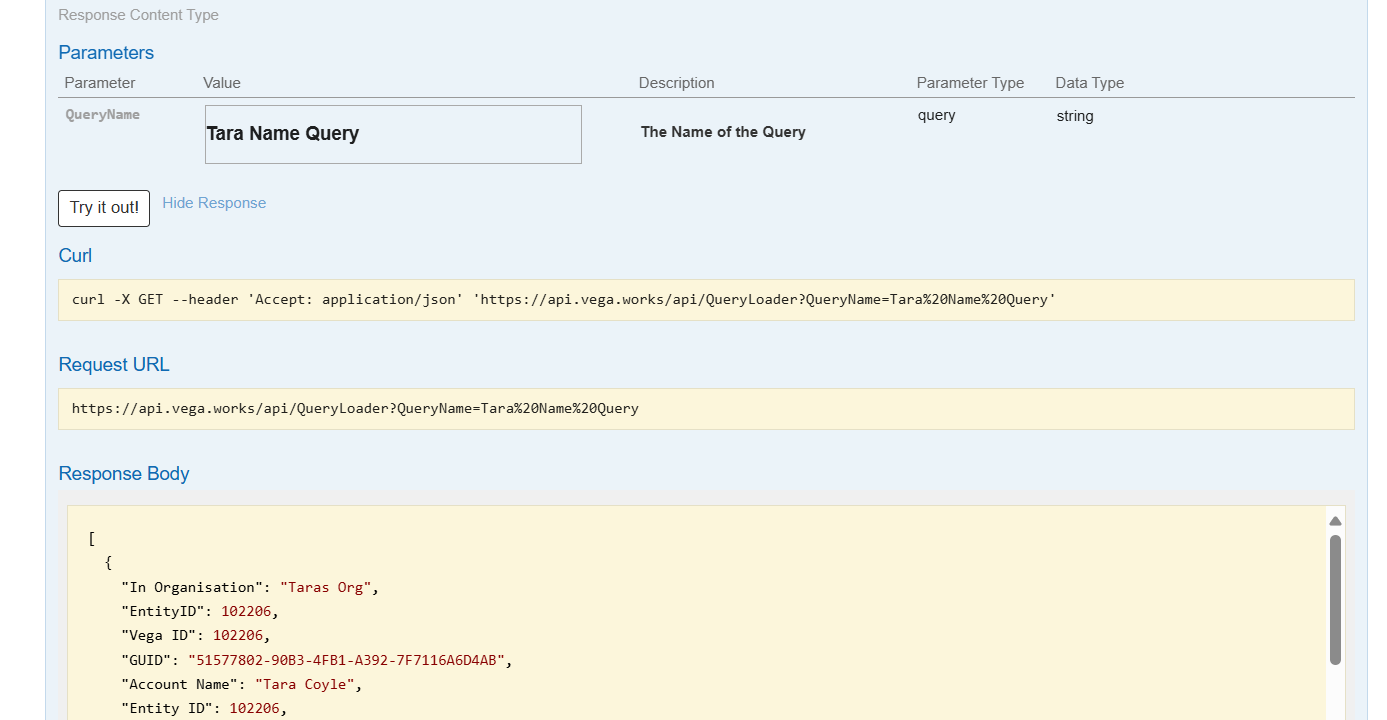Screen dimensions: 1387x720
Task: Click the curl command text box
Action: coord(706,300)
